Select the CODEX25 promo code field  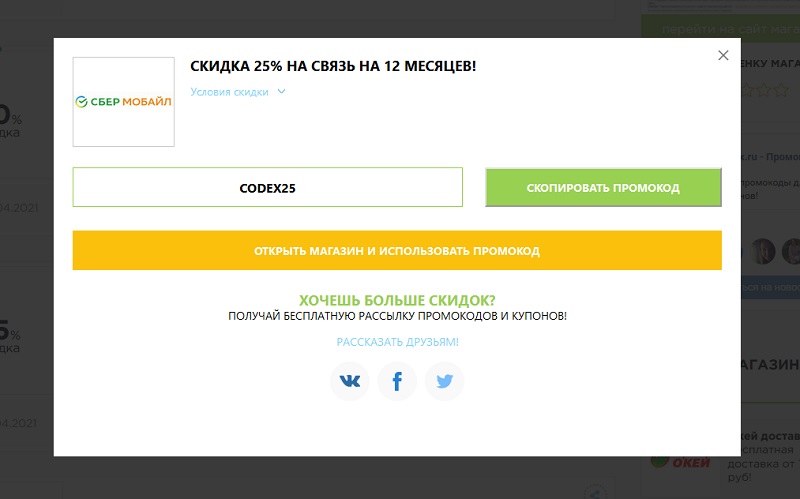(x=267, y=187)
